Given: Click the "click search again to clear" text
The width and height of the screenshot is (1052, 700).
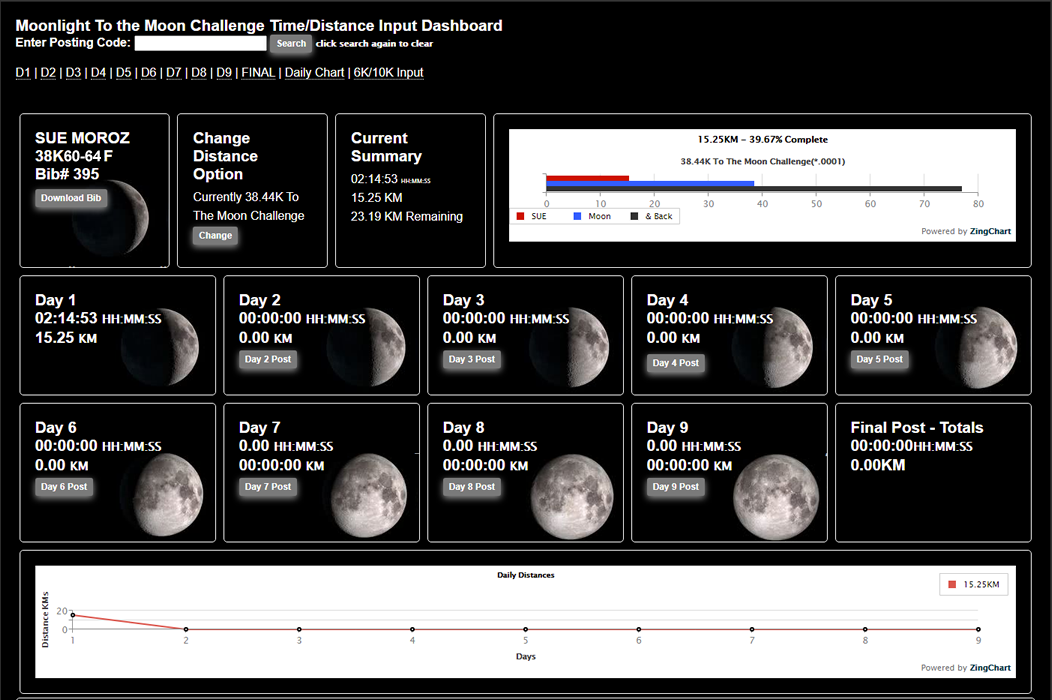Looking at the screenshot, I should click(374, 44).
